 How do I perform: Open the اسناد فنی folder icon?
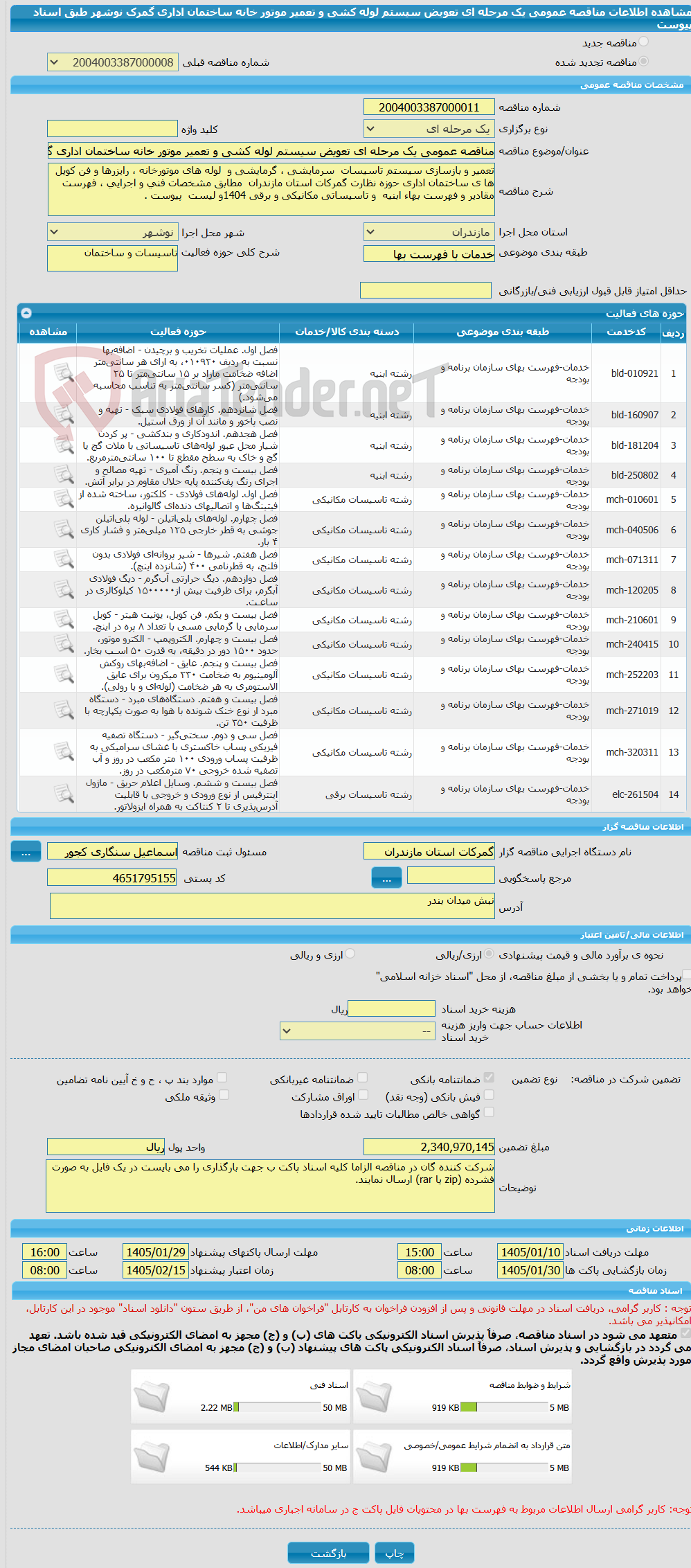pyautogui.click(x=152, y=1396)
